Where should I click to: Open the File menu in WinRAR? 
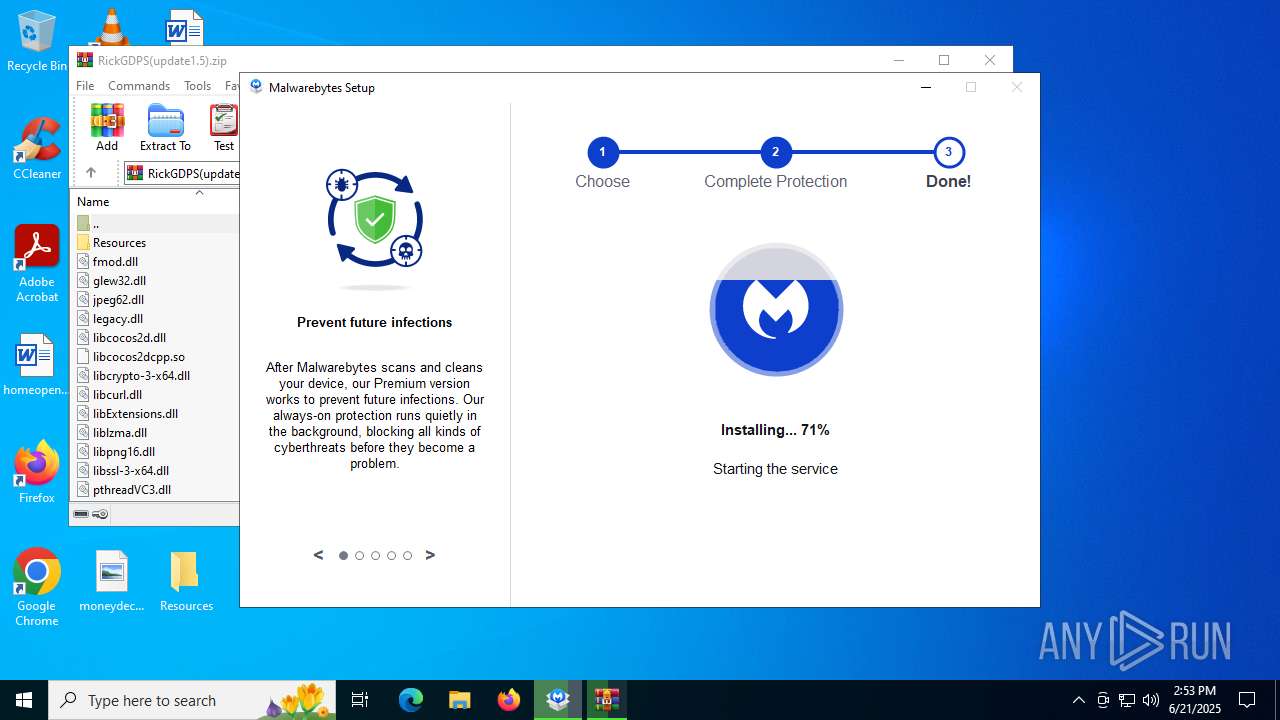coord(85,86)
